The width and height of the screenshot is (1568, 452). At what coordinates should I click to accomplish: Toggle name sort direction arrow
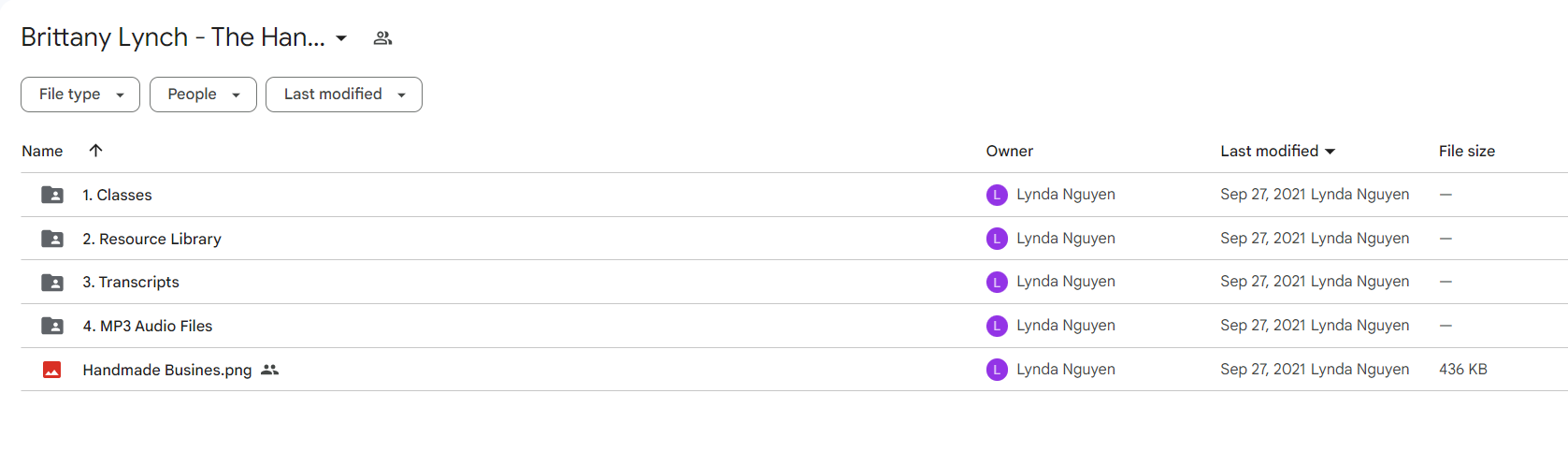95,151
